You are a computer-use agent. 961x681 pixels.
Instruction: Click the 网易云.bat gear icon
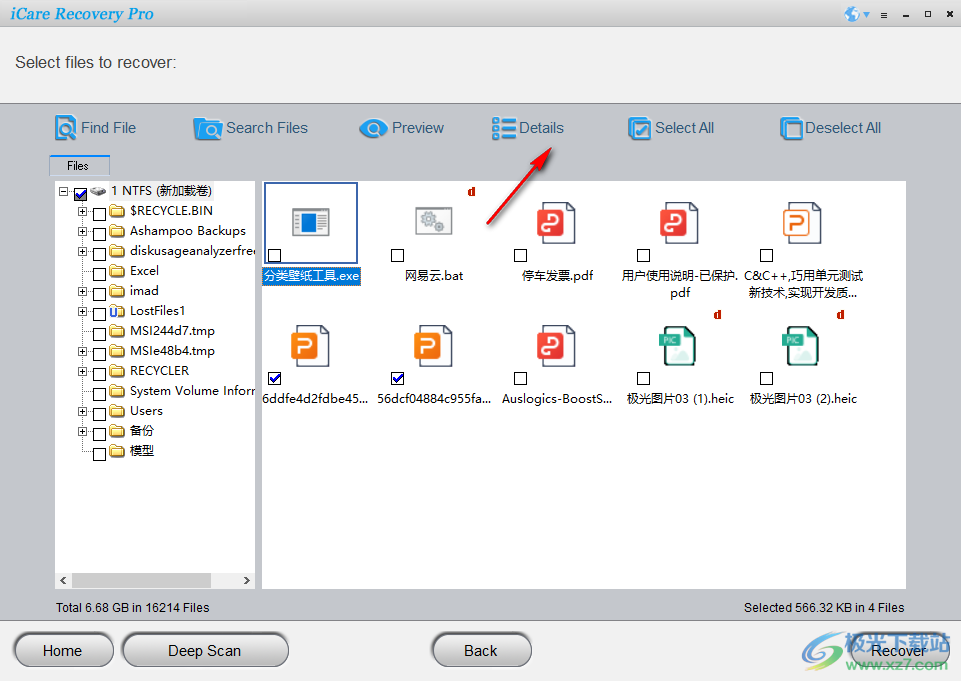click(x=433, y=222)
